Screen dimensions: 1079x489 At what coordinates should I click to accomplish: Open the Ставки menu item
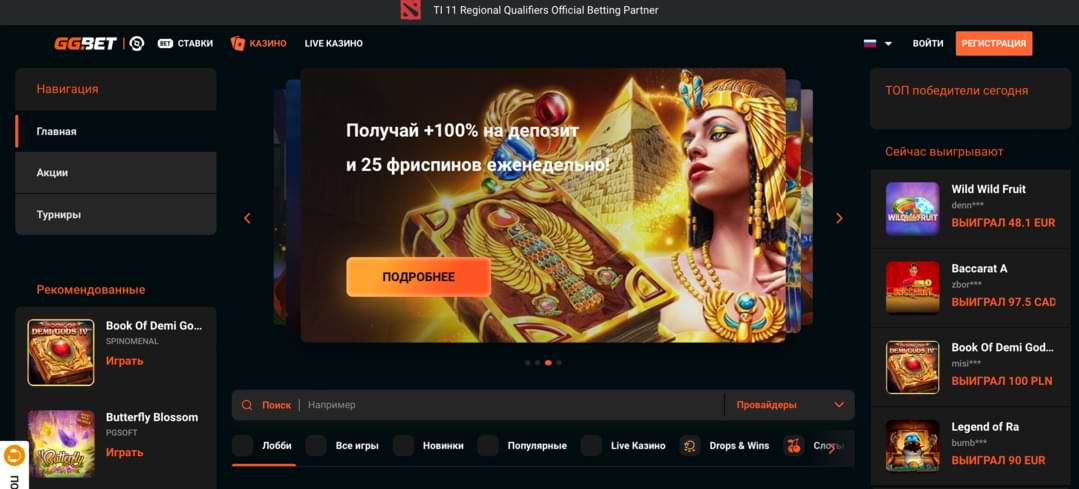pyautogui.click(x=185, y=43)
